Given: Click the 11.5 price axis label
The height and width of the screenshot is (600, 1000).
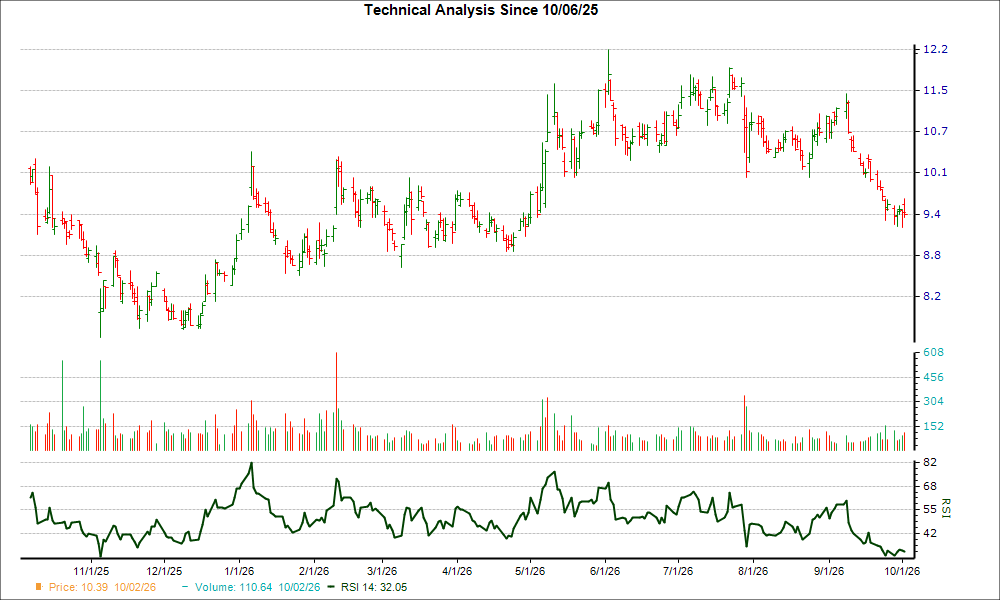Looking at the screenshot, I should (936, 90).
